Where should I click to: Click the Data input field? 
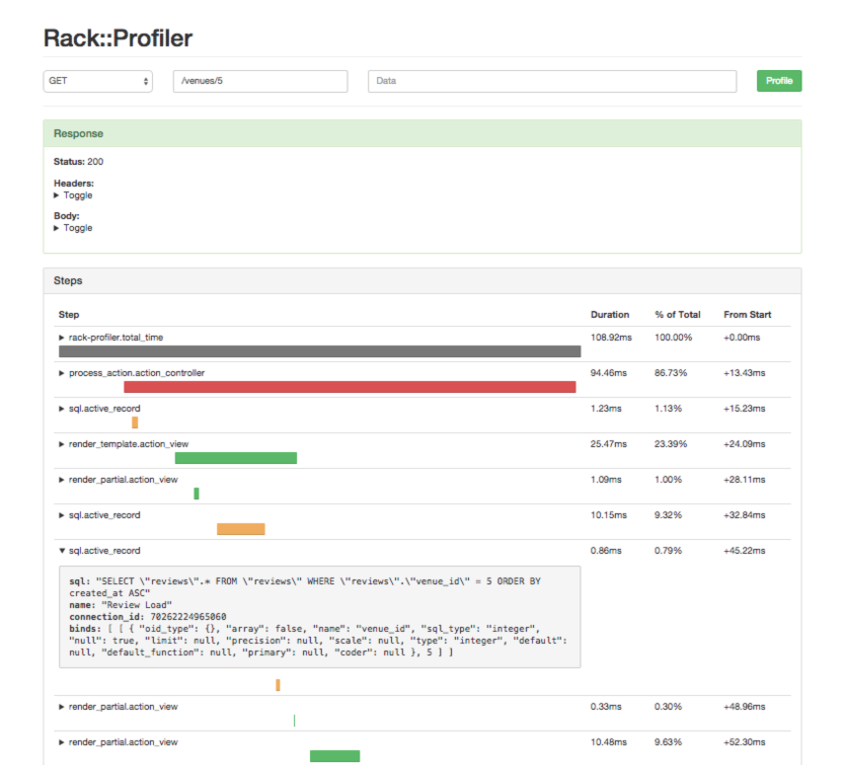tap(552, 81)
